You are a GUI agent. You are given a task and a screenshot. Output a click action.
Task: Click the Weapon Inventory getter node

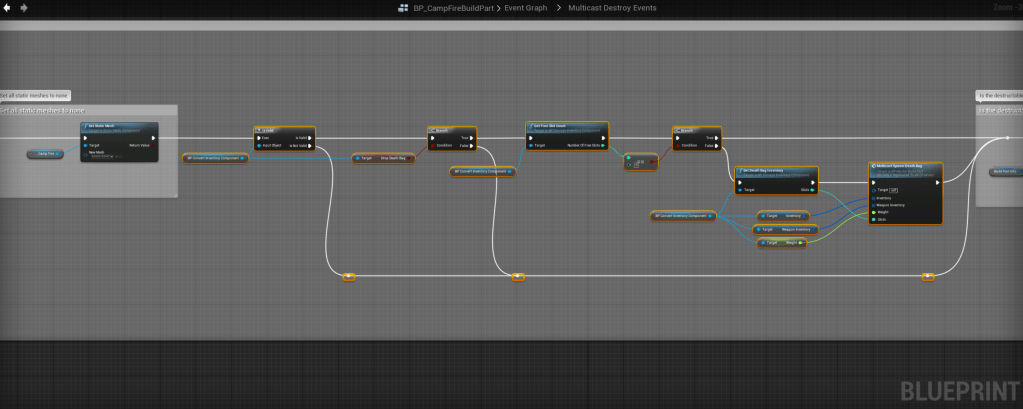click(785, 229)
